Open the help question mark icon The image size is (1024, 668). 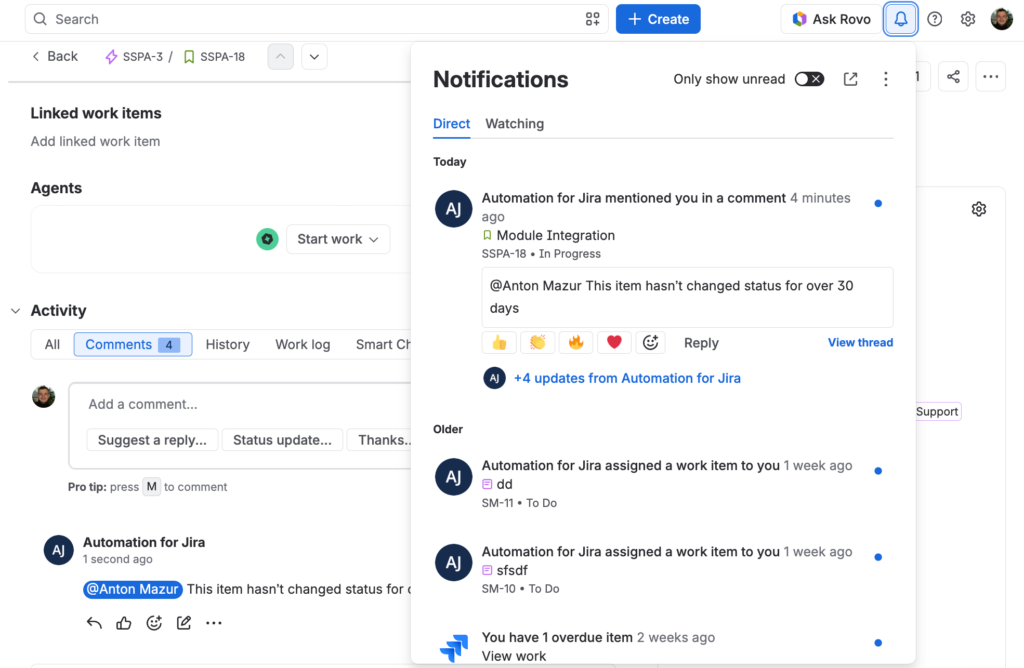tap(935, 19)
